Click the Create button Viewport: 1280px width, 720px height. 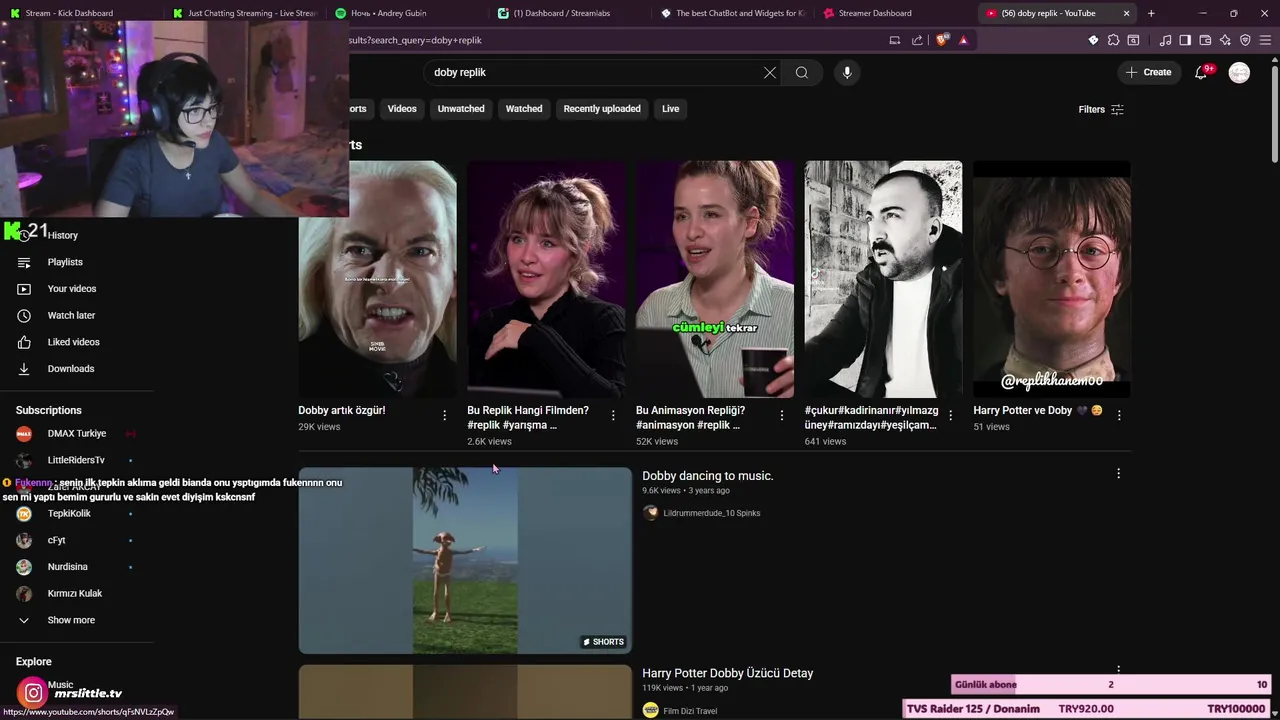(x=1148, y=72)
